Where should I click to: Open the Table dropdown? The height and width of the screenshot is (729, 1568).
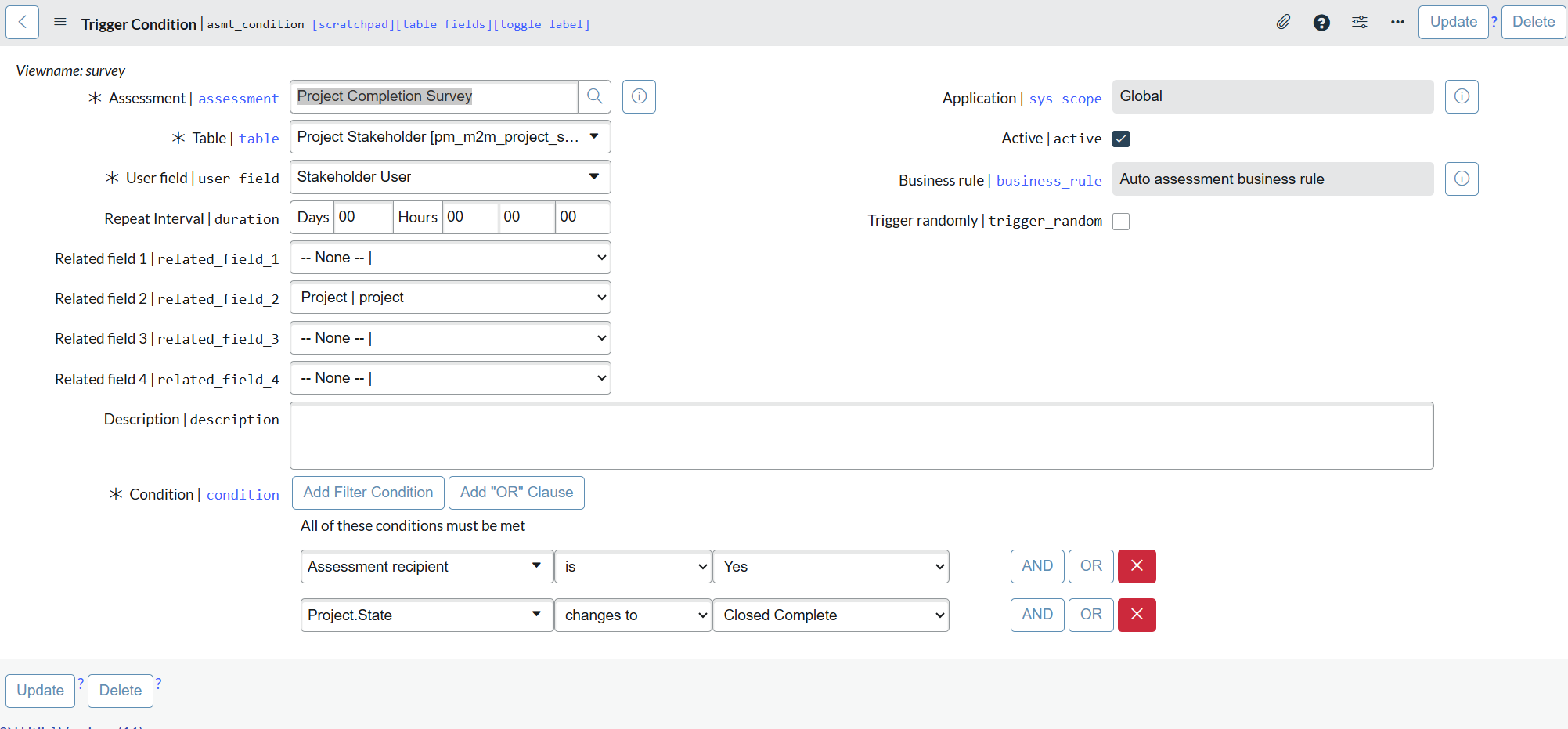point(450,137)
